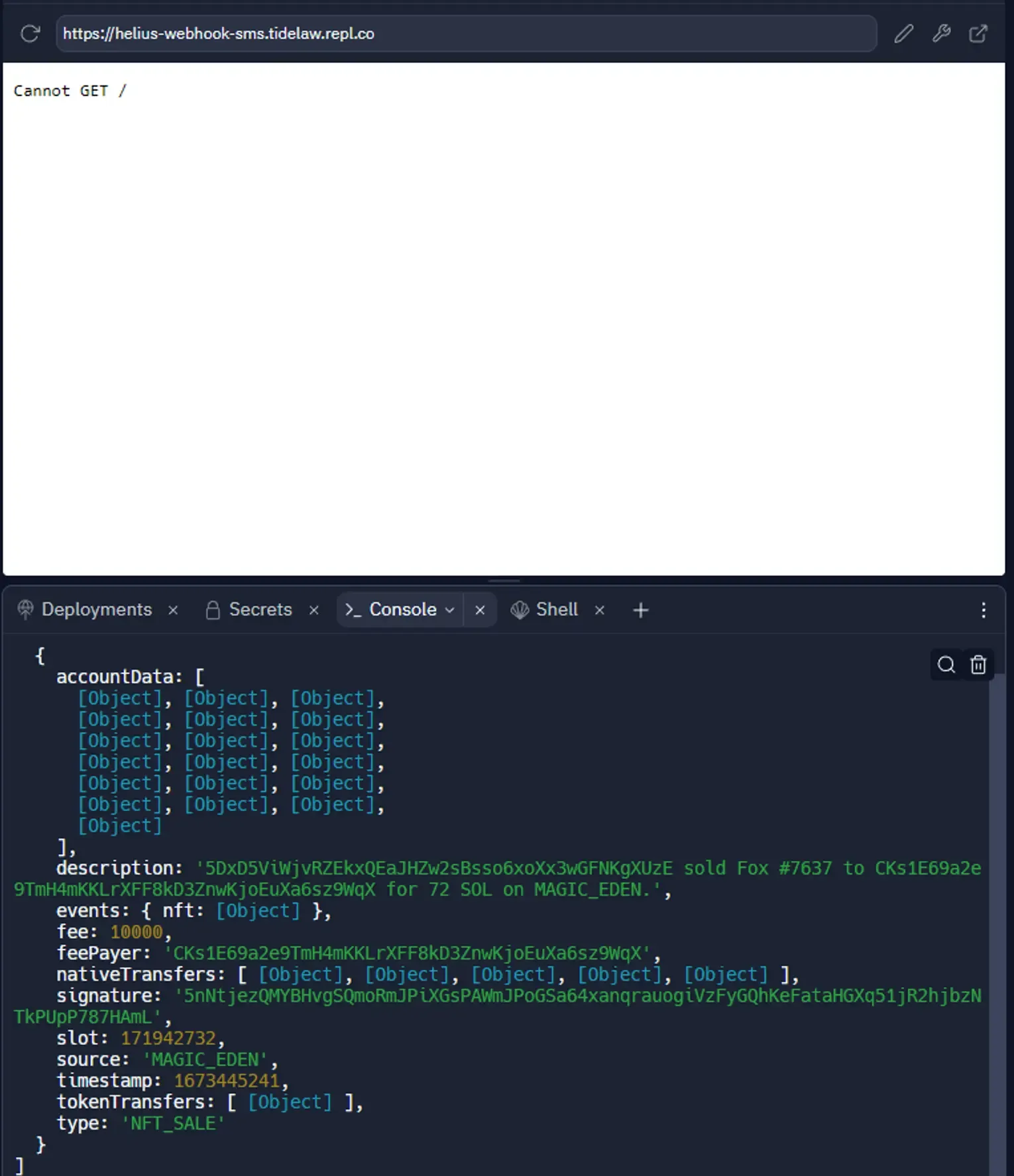
Task: Click the pencil edit icon
Action: click(903, 33)
